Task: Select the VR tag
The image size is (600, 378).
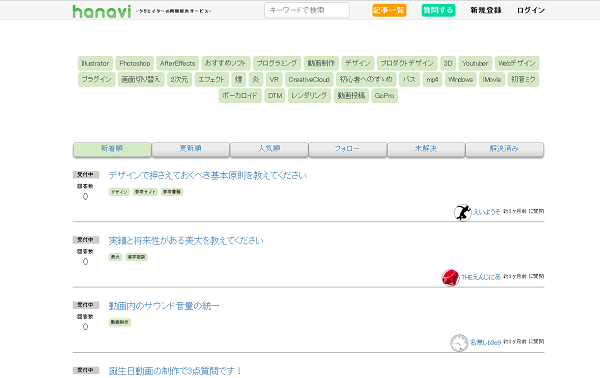Action: 274,79
